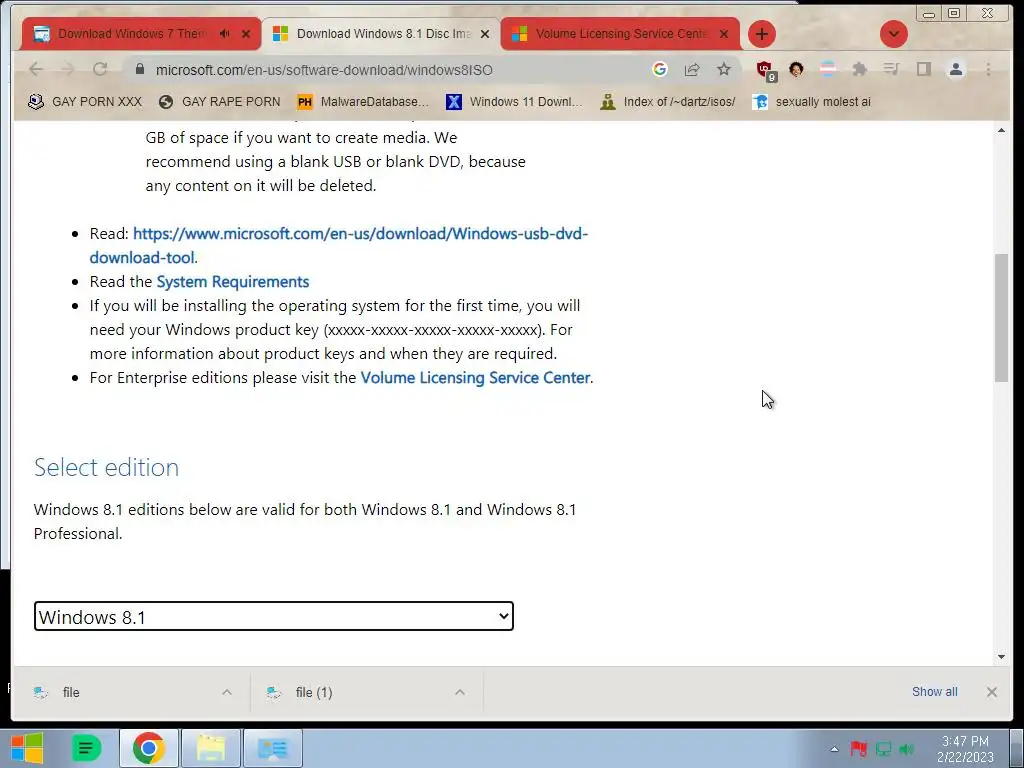Share this page using the share icon
This screenshot has width=1024, height=768.
tap(692, 69)
